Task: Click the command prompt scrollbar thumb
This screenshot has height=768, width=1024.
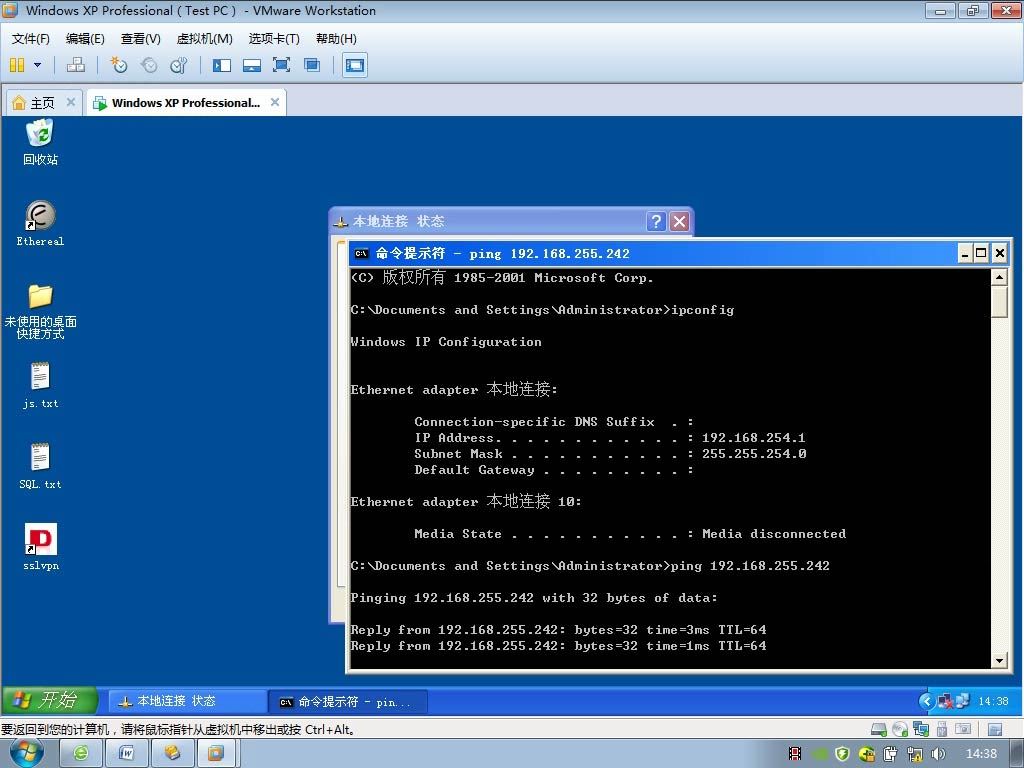Action: click(999, 302)
